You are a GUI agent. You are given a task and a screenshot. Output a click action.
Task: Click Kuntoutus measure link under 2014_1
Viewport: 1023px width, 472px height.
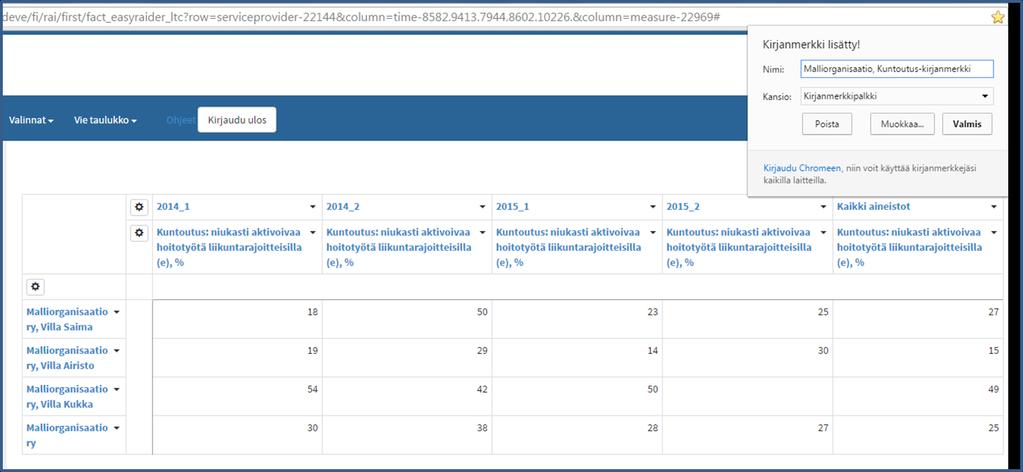click(230, 247)
